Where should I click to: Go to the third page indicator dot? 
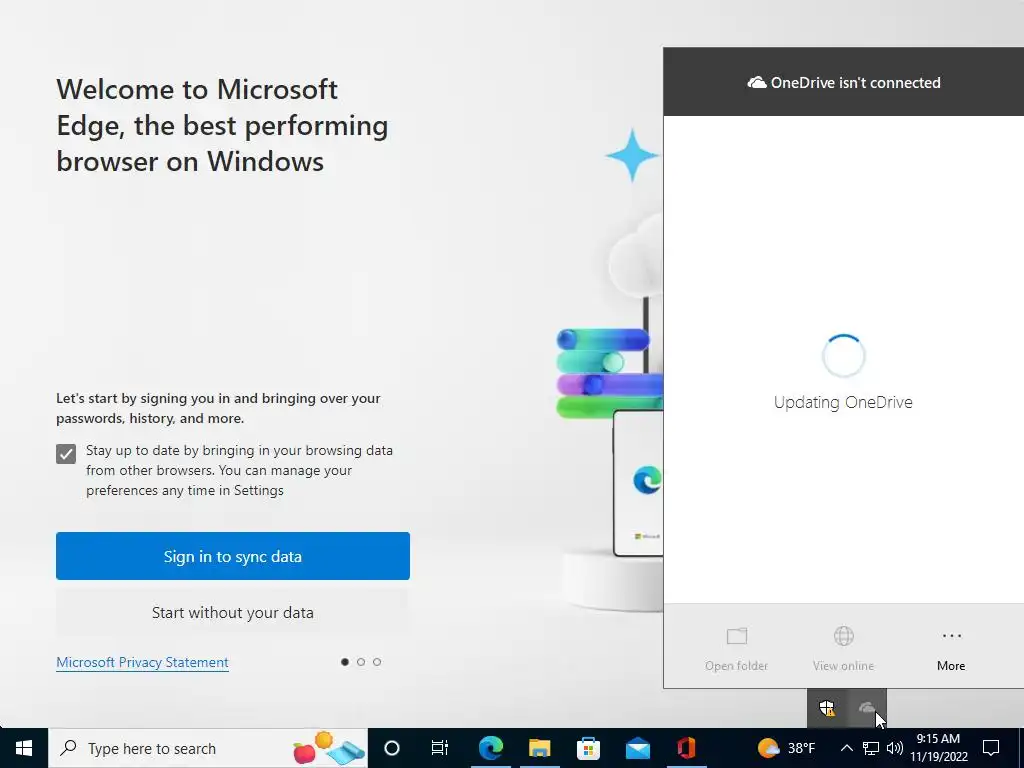pos(377,662)
